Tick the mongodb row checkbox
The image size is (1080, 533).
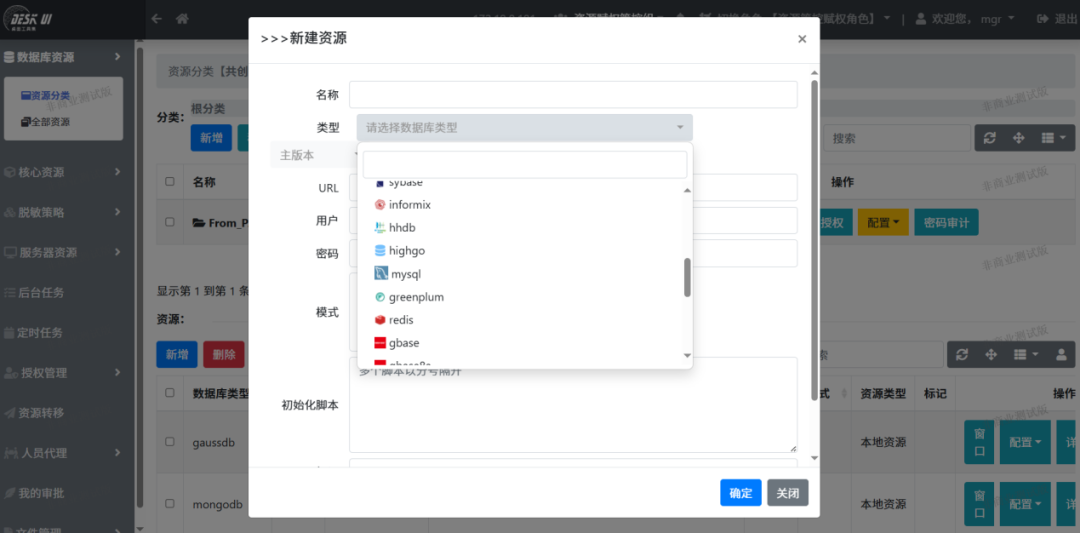tap(170, 503)
